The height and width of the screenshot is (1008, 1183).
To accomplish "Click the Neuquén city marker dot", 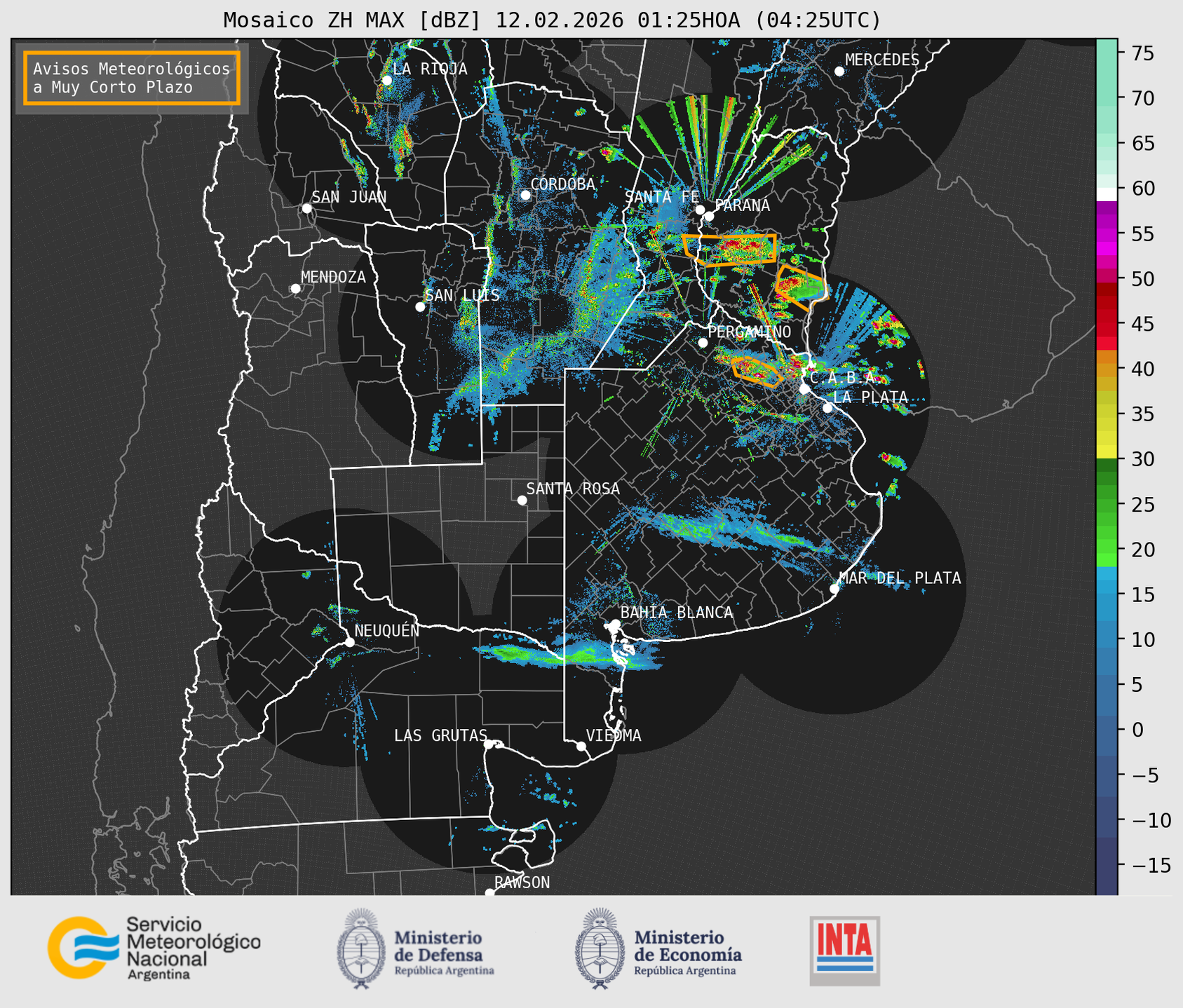I will point(349,642).
